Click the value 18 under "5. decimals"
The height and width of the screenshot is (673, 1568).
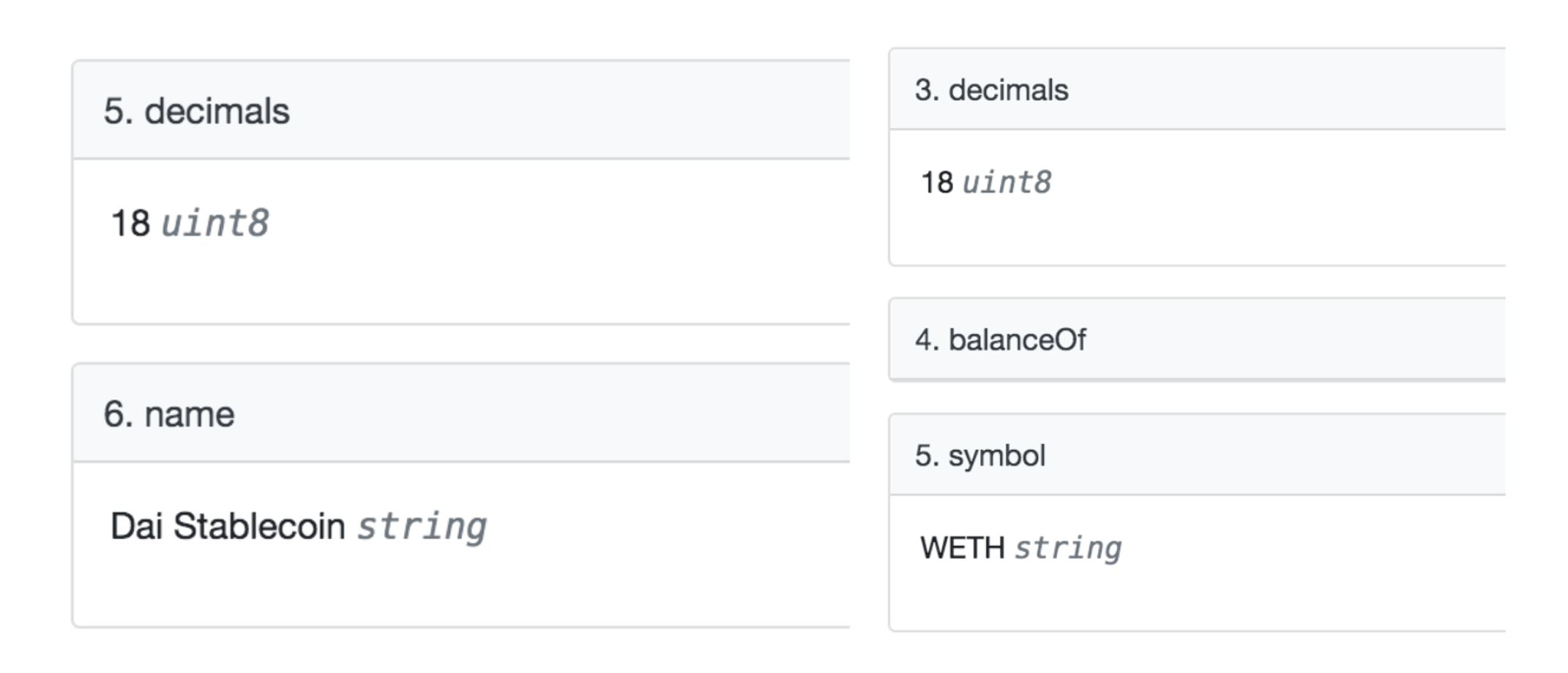coord(130,223)
